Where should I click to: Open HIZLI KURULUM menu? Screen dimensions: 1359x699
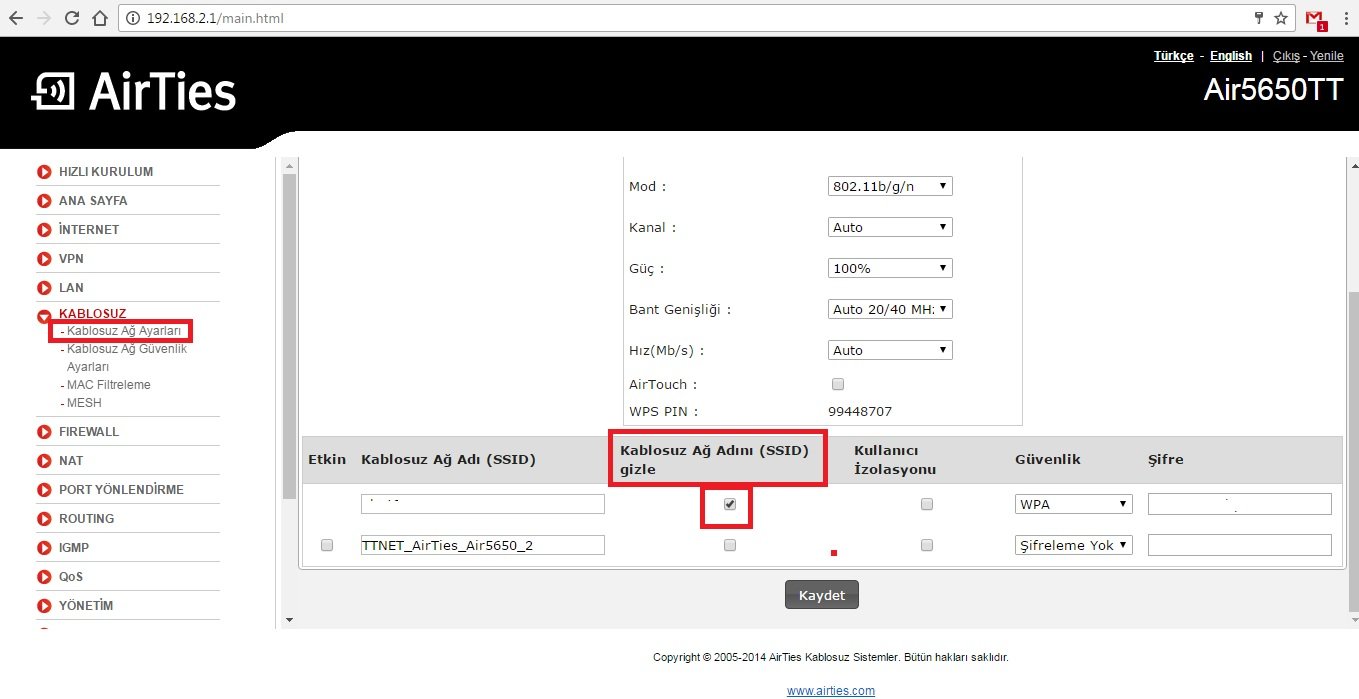106,172
